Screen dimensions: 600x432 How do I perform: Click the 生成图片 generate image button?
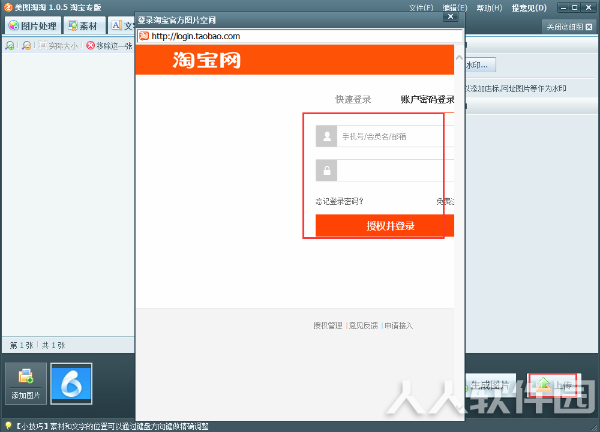tap(490, 385)
